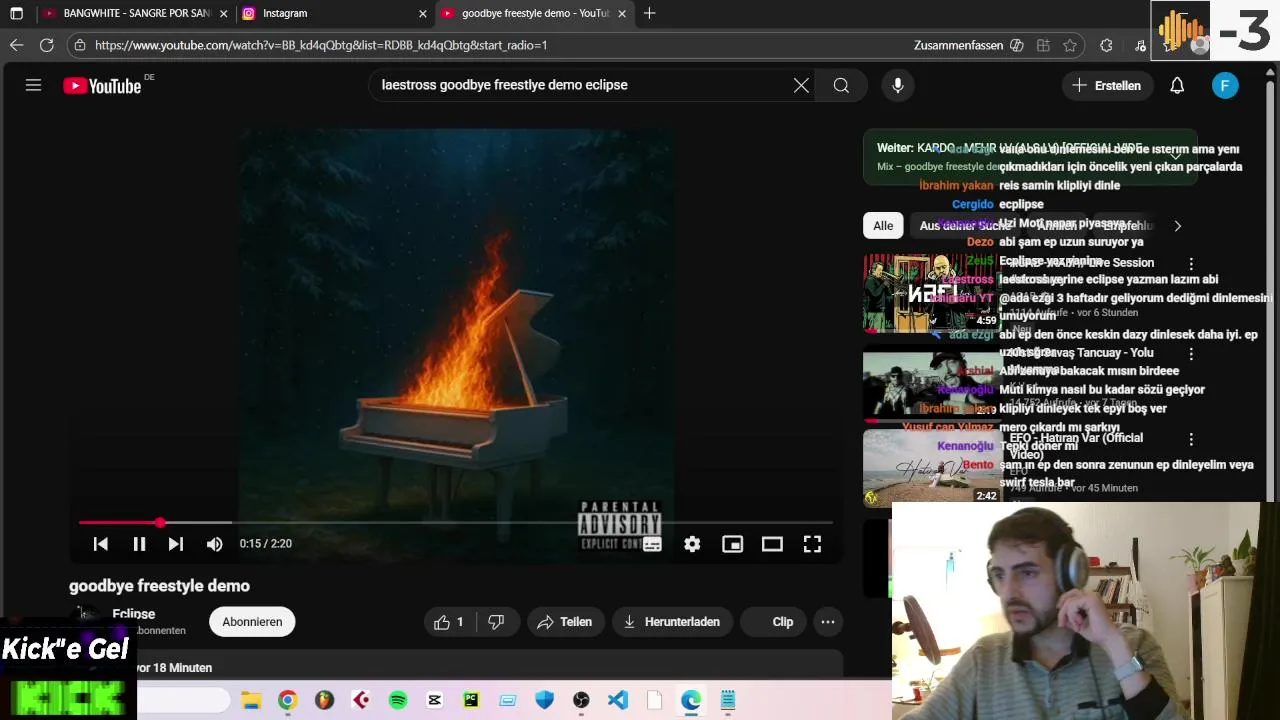
Task: Mute the video with the speaker icon
Action: pos(214,544)
